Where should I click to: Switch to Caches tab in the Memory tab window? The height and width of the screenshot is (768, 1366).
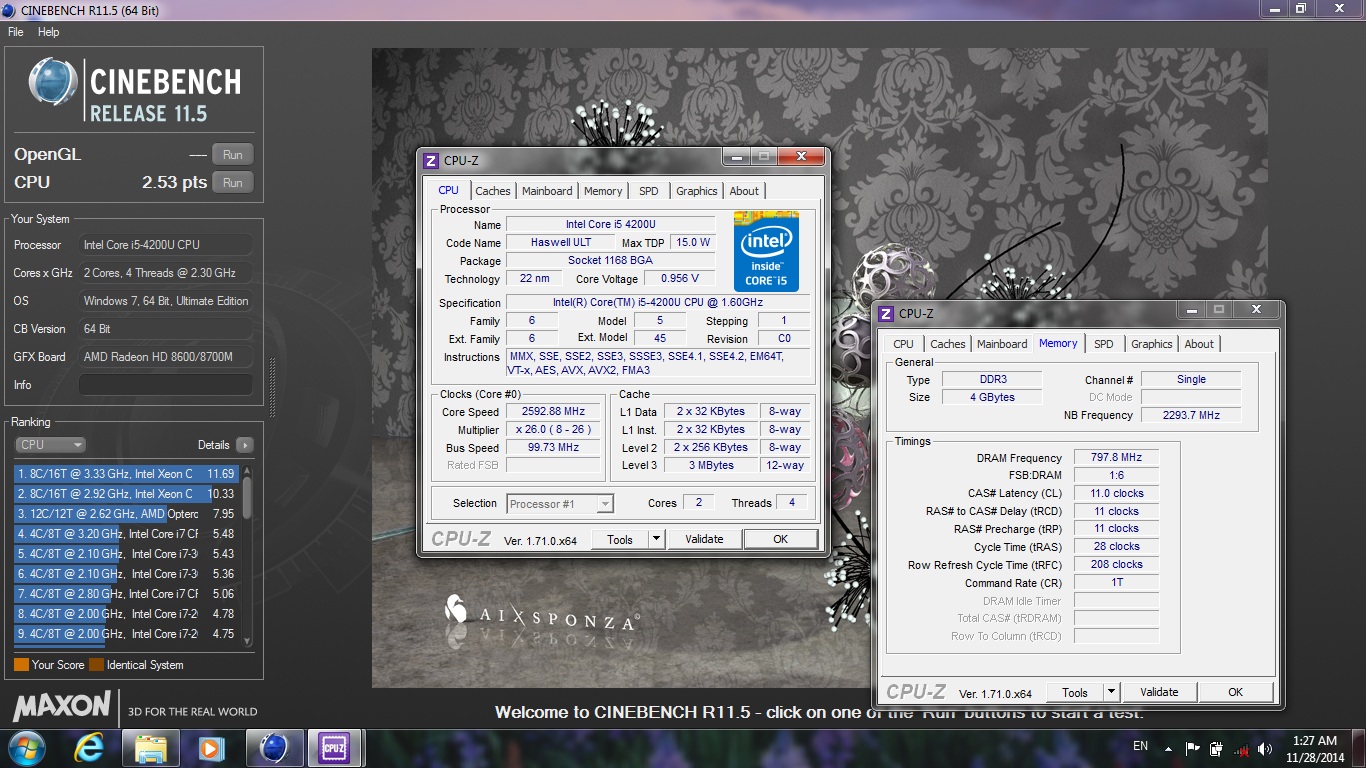948,344
